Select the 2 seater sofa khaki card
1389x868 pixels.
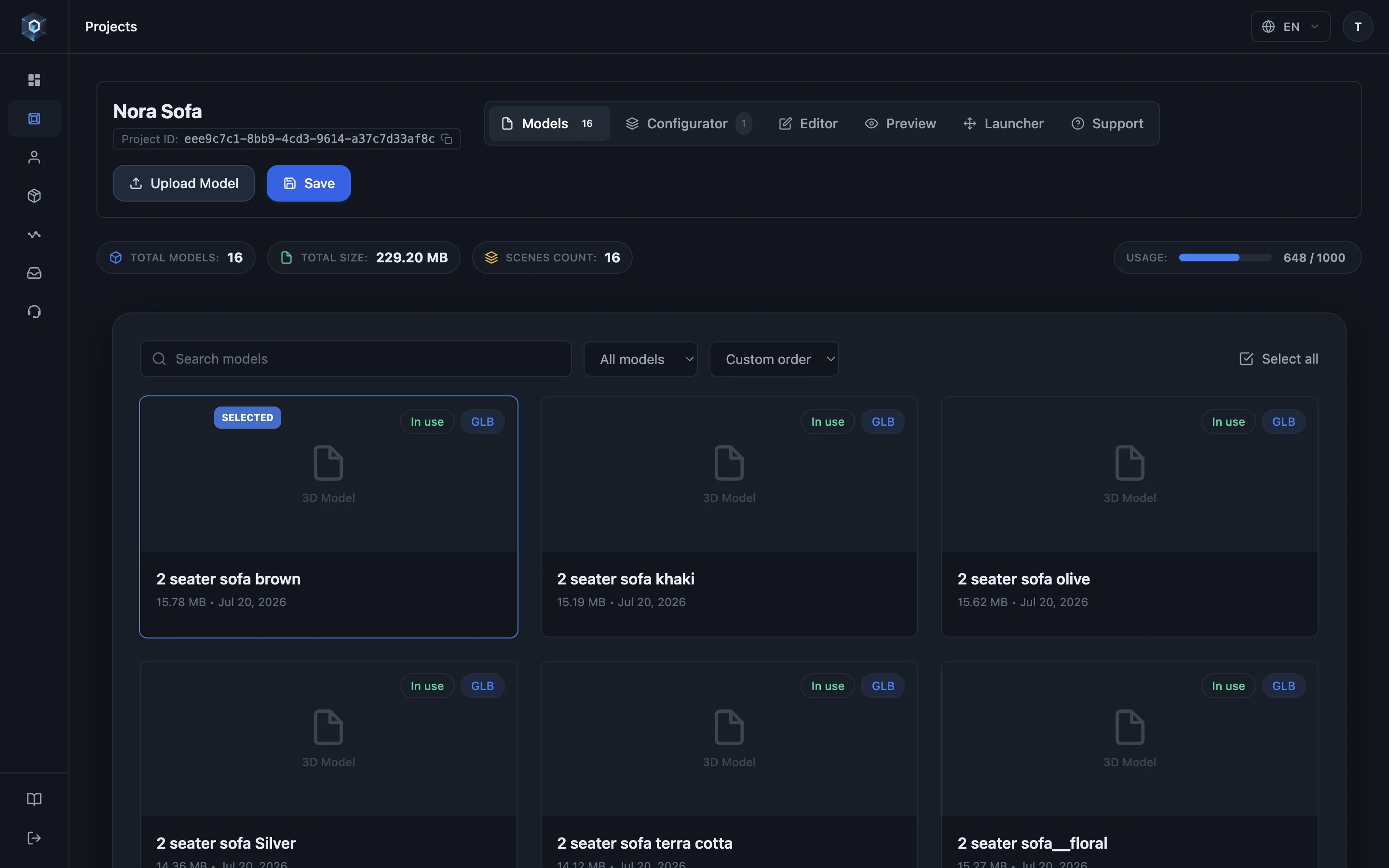pyautogui.click(x=729, y=516)
